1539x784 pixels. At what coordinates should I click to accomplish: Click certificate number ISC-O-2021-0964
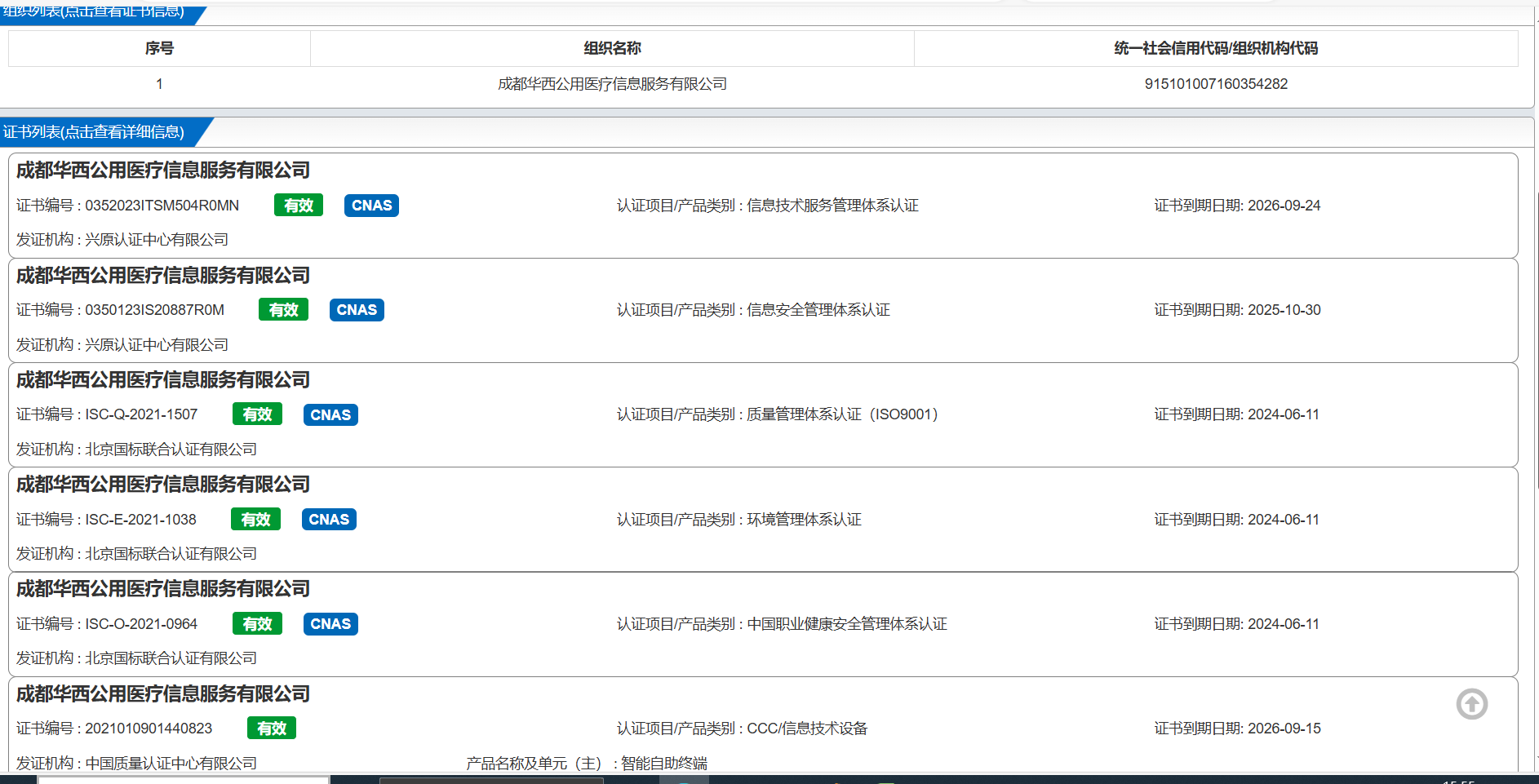click(141, 624)
